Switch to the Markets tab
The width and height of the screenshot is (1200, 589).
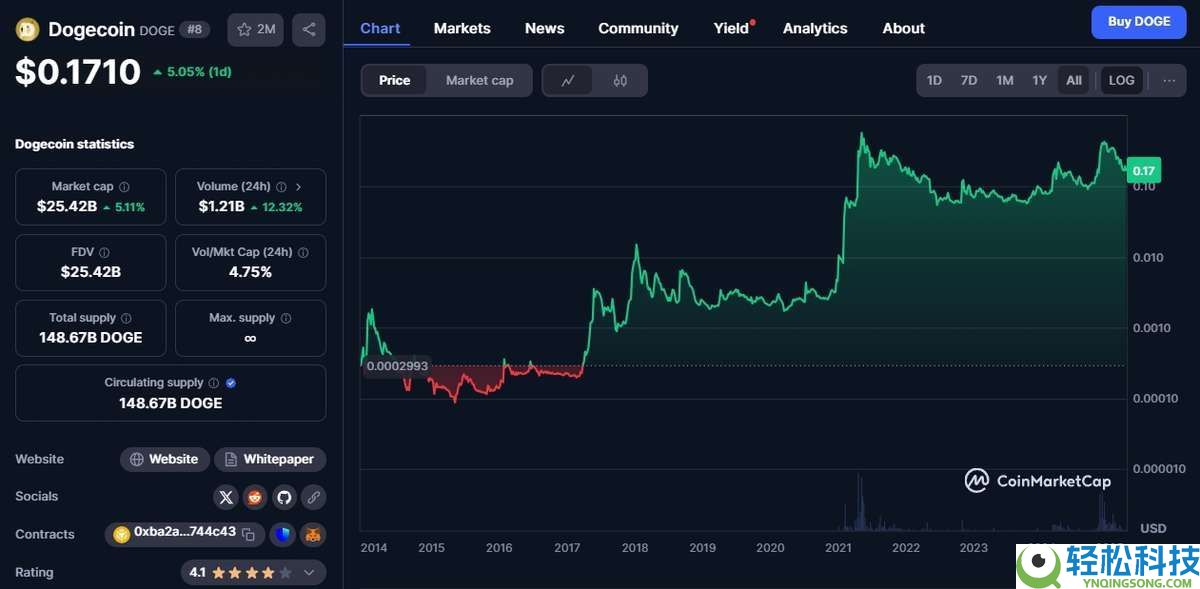(462, 28)
